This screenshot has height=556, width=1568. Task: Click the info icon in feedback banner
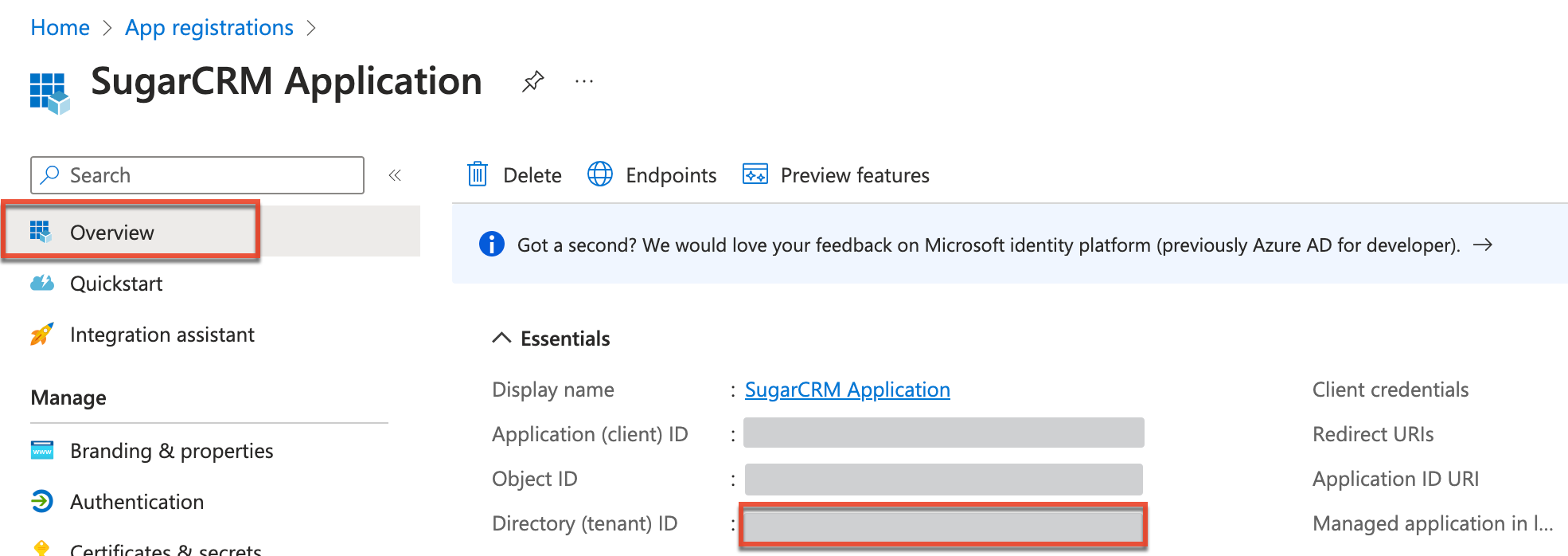492,244
